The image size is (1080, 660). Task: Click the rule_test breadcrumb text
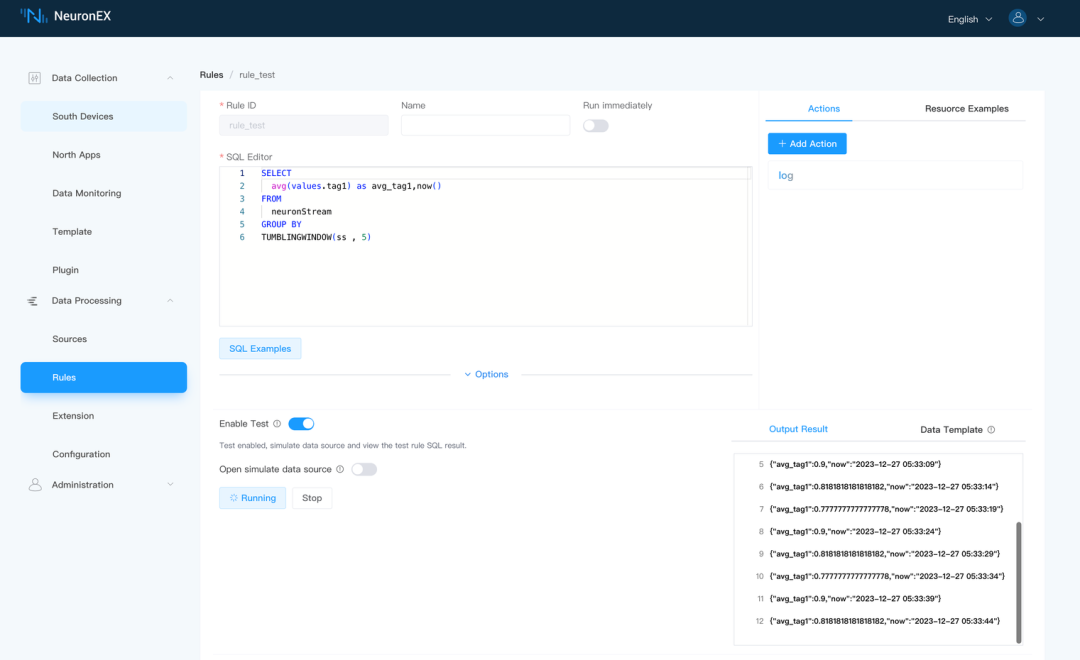[x=257, y=74]
